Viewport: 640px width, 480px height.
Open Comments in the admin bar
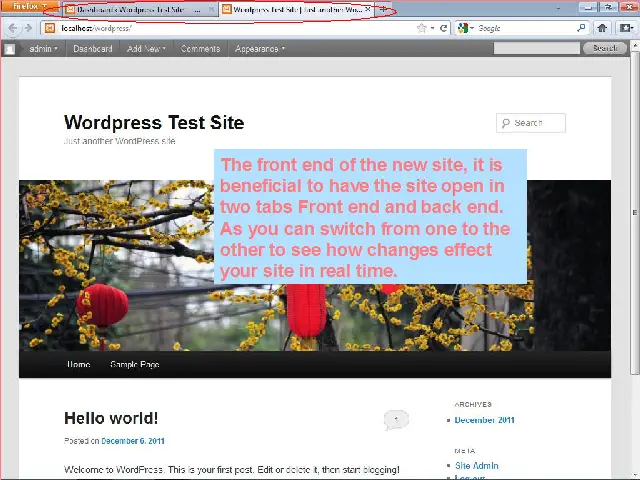point(200,49)
